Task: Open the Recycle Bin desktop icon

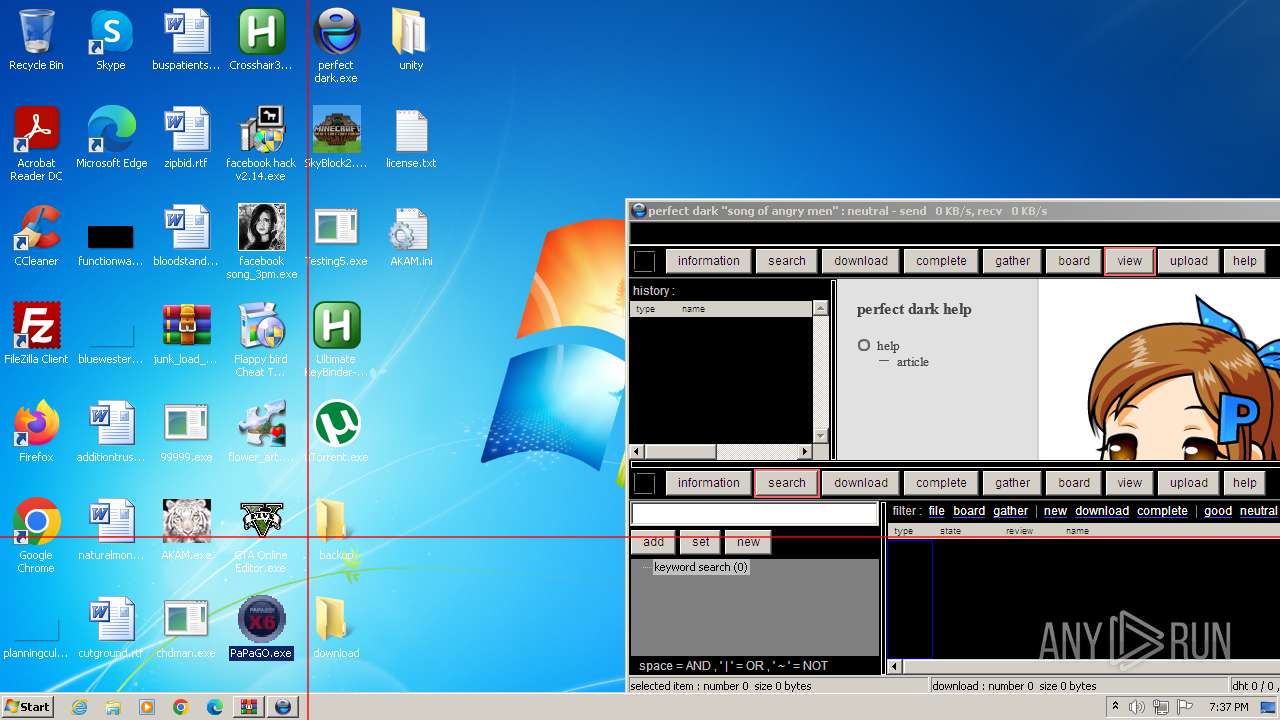Action: (x=36, y=40)
